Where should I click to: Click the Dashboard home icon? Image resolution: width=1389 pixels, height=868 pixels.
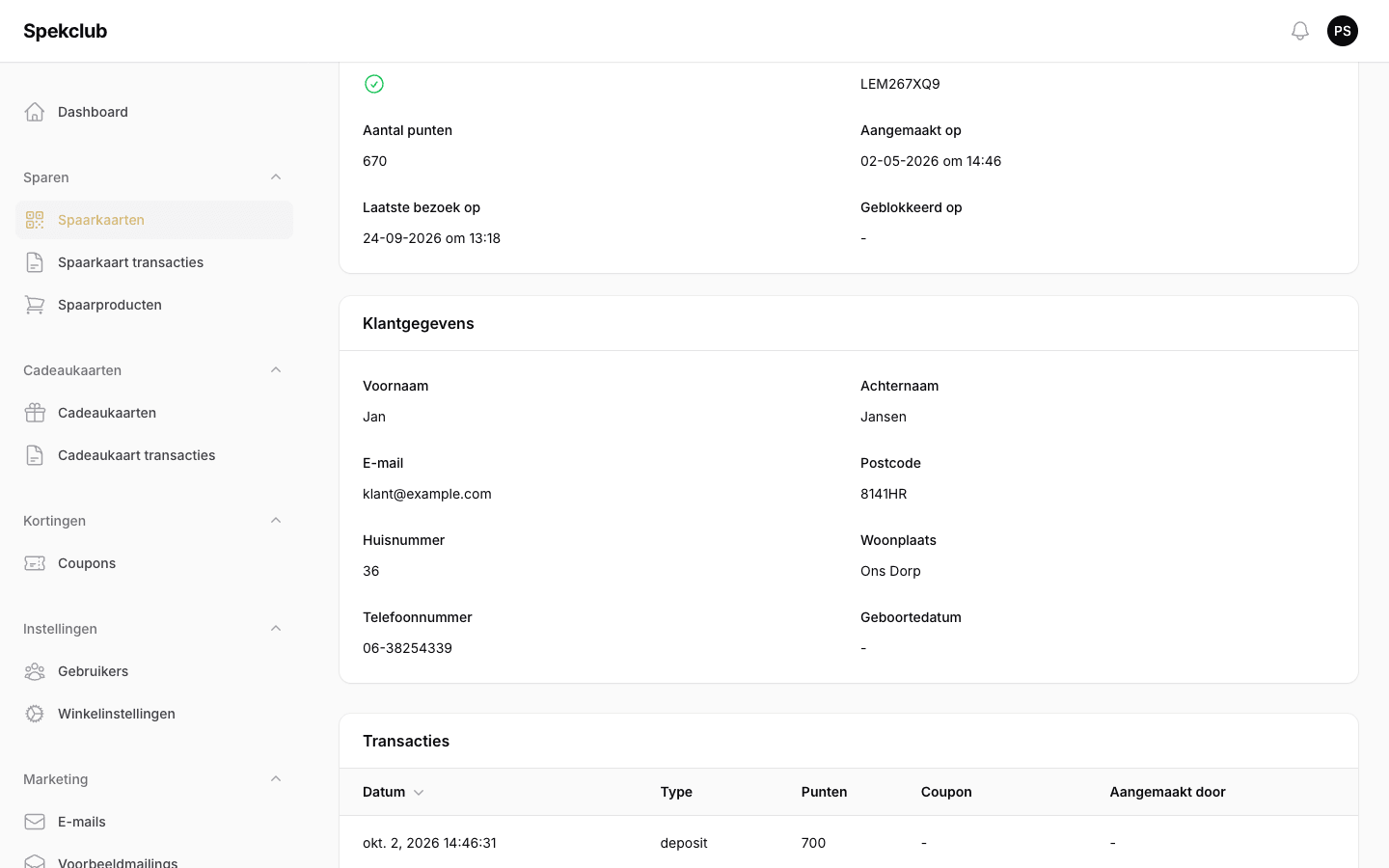pyautogui.click(x=35, y=112)
